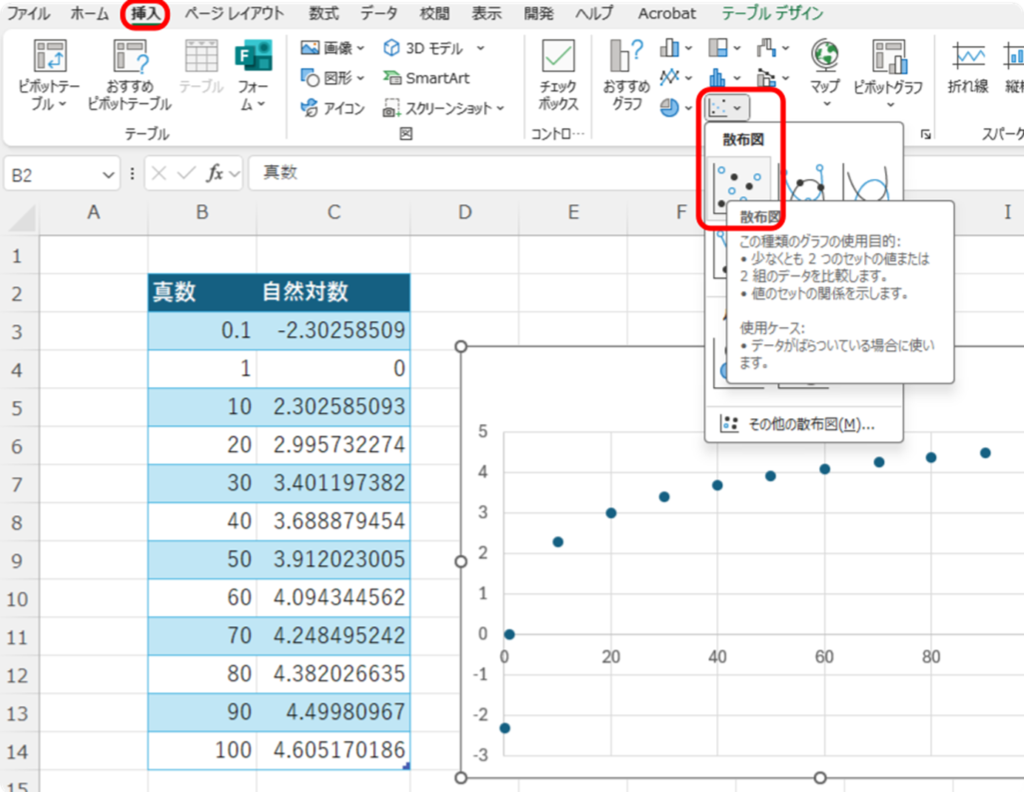This screenshot has height=792, width=1024.
Task: Click the chart's bottom-middle resize handle
Action: pyautogui.click(x=820, y=778)
